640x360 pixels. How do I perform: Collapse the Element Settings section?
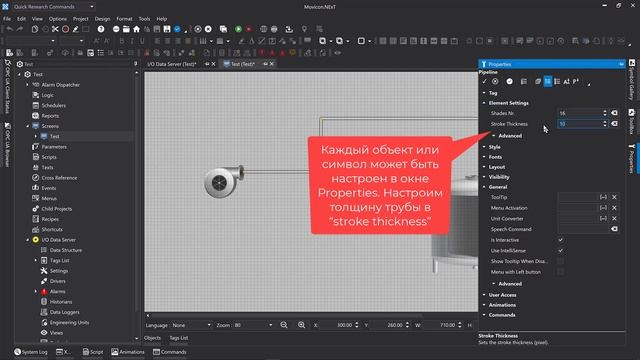484,103
